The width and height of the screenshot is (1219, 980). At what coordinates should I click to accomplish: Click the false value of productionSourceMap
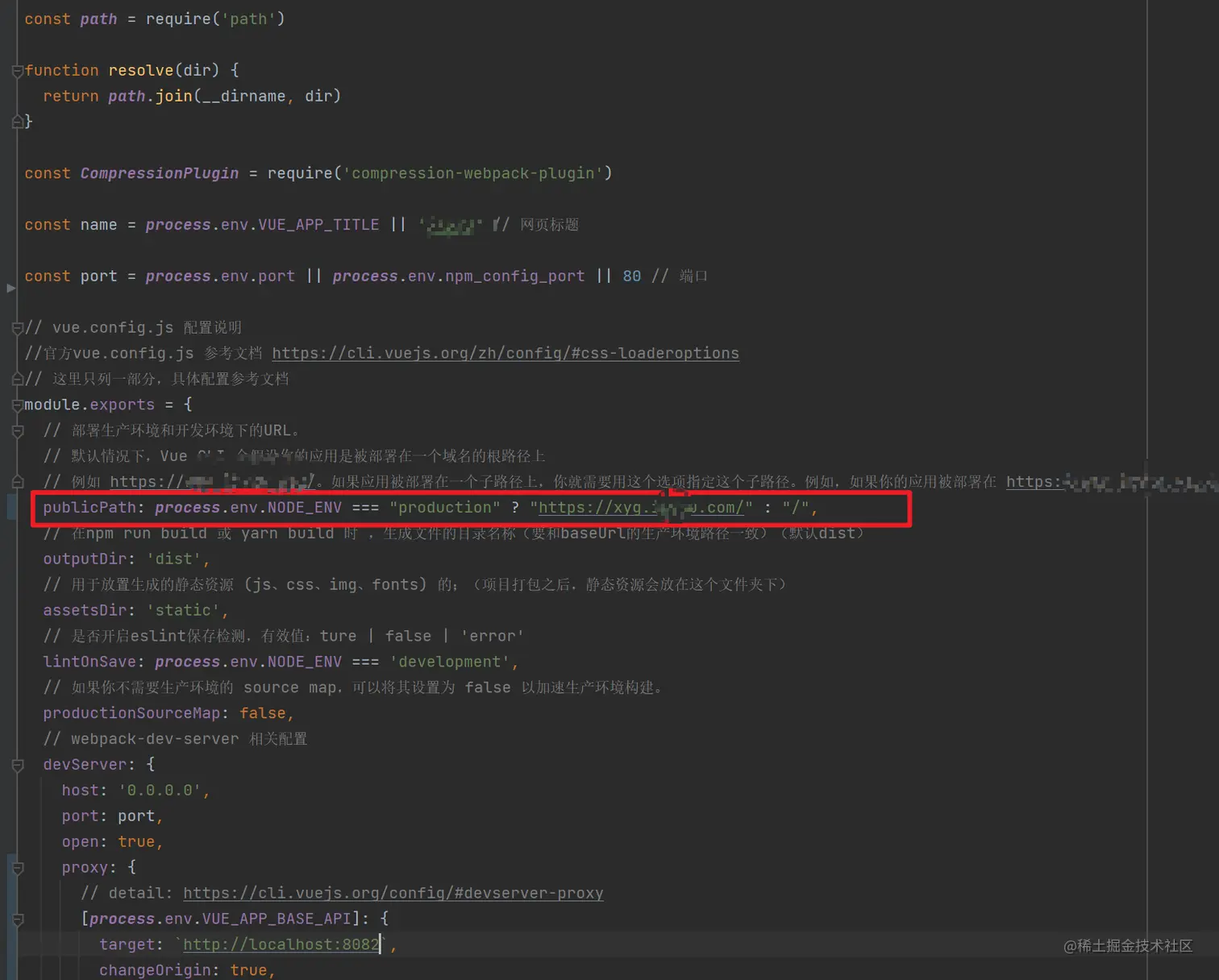coord(262,713)
